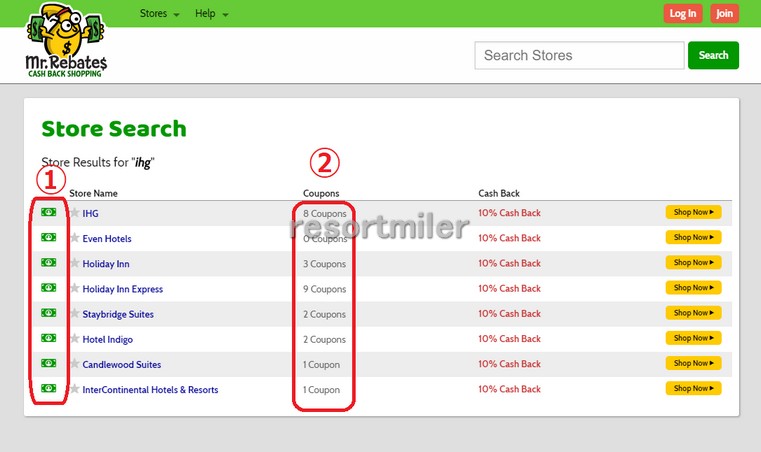Toggle the favorite star for Even Hotels
The height and width of the screenshot is (452, 761).
click(x=74, y=238)
